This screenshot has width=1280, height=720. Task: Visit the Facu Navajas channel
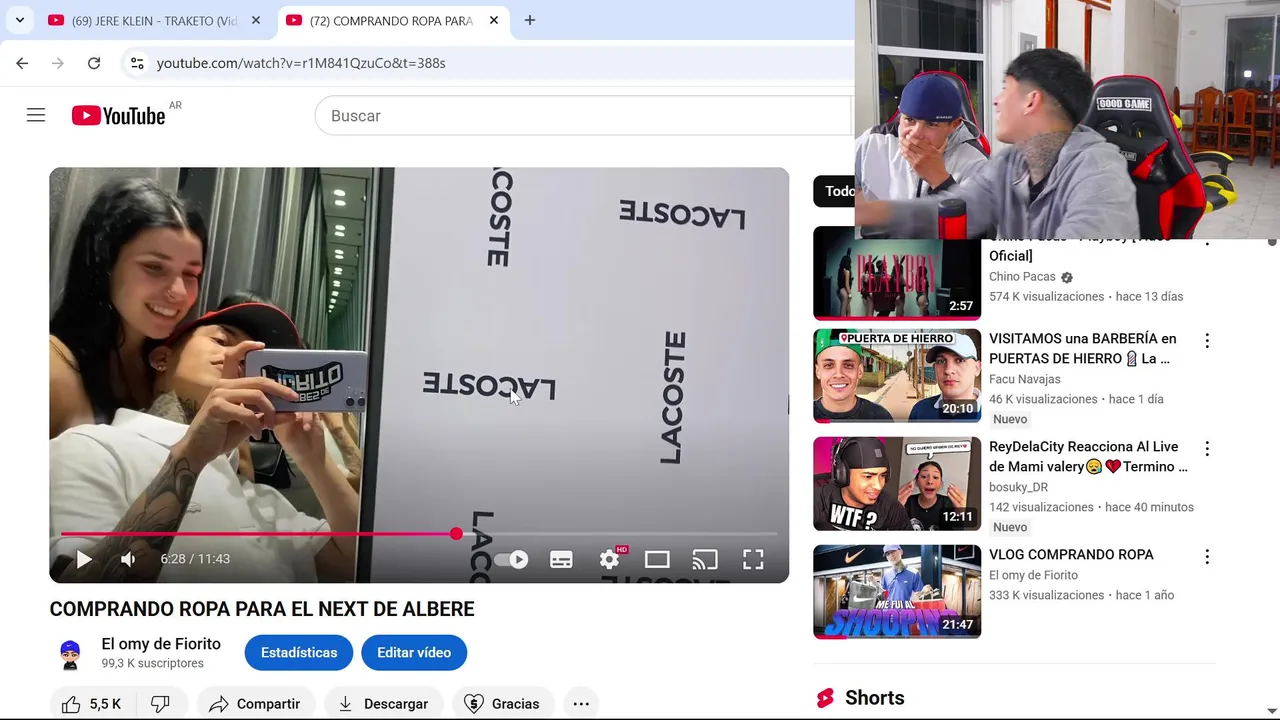click(1025, 379)
